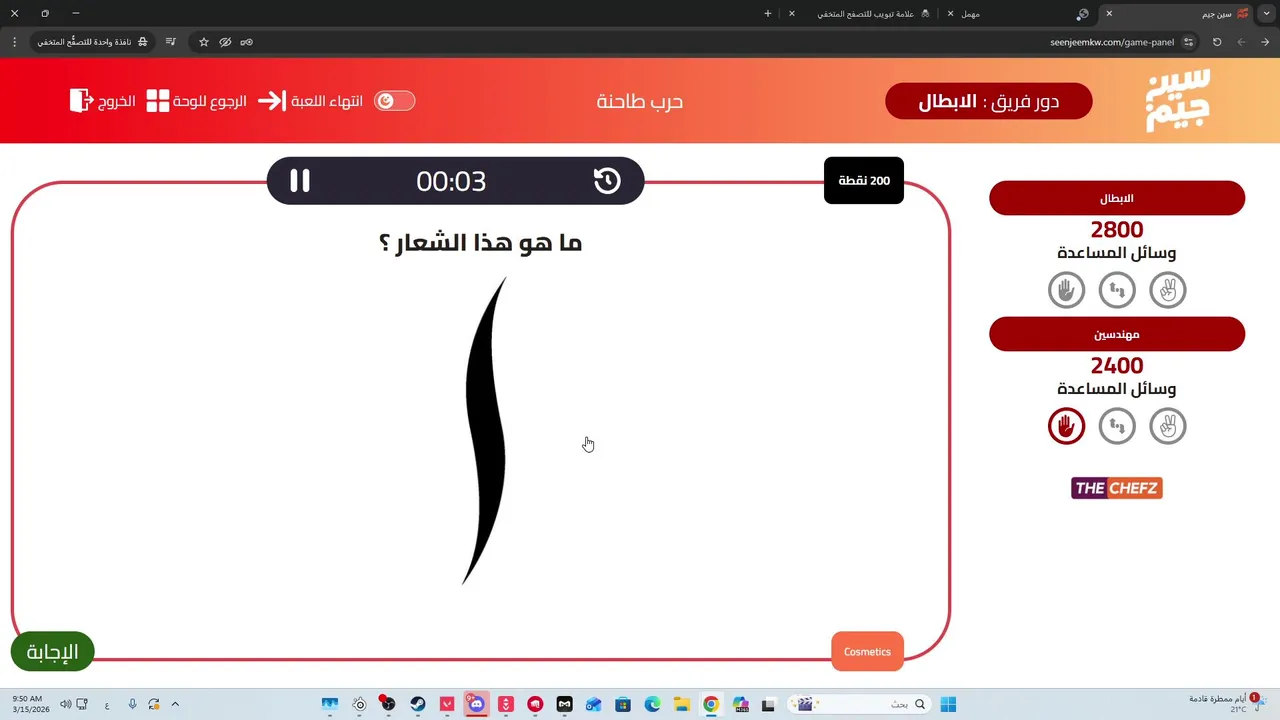
Task: Close the سين جيم tab
Action: 1108,14
